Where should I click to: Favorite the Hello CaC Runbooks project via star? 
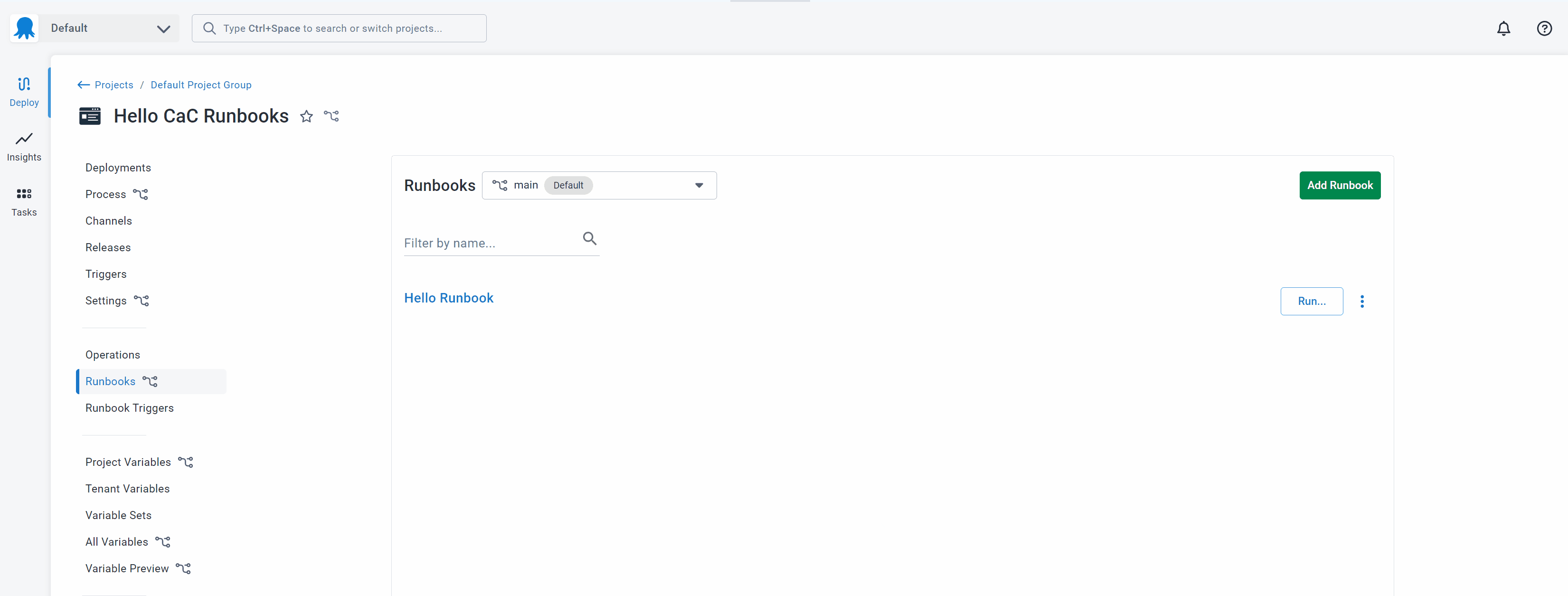point(306,116)
